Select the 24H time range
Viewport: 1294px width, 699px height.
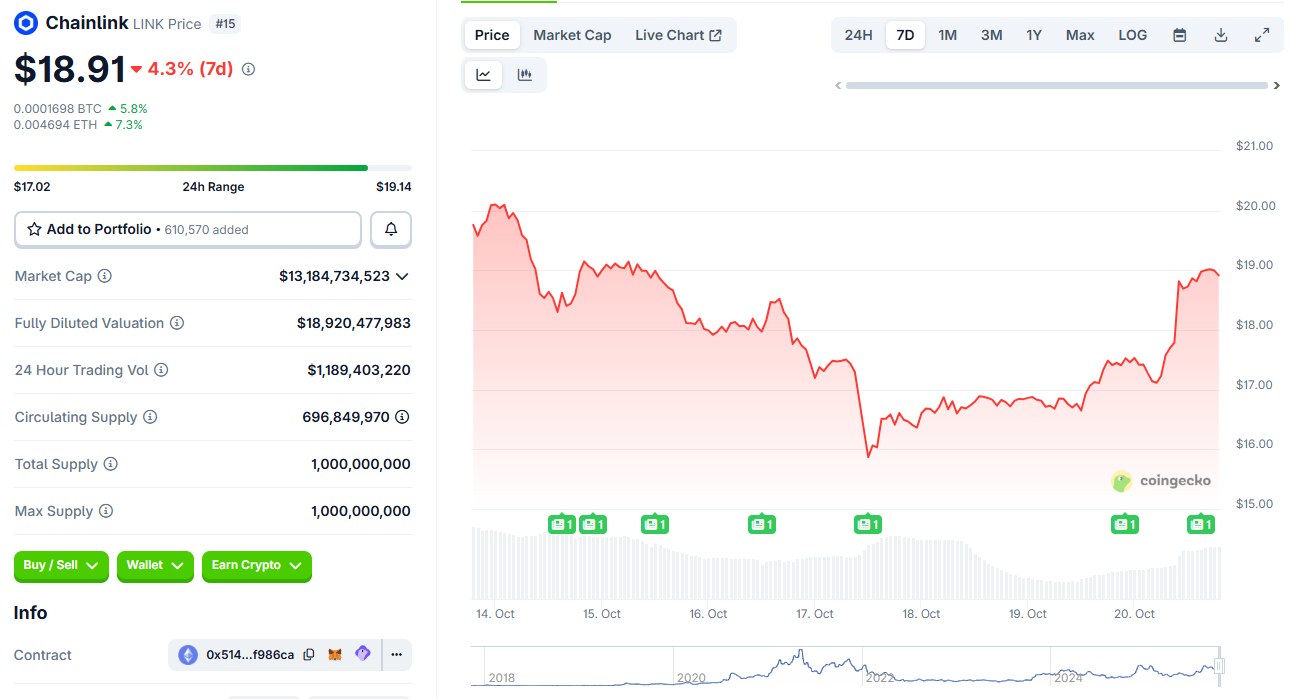(x=858, y=35)
